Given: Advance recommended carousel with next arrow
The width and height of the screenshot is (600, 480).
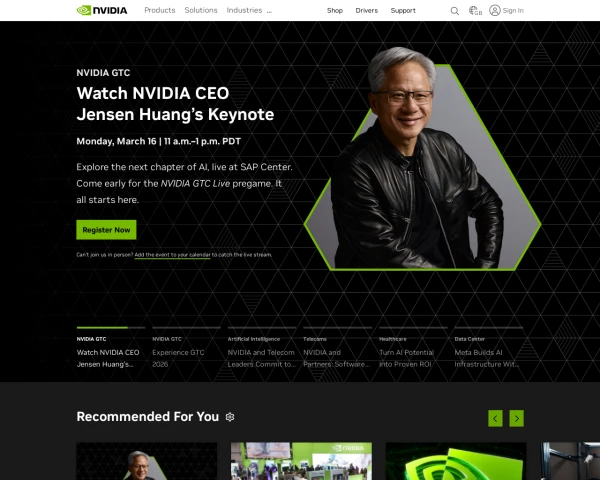Looking at the screenshot, I should click(x=517, y=418).
